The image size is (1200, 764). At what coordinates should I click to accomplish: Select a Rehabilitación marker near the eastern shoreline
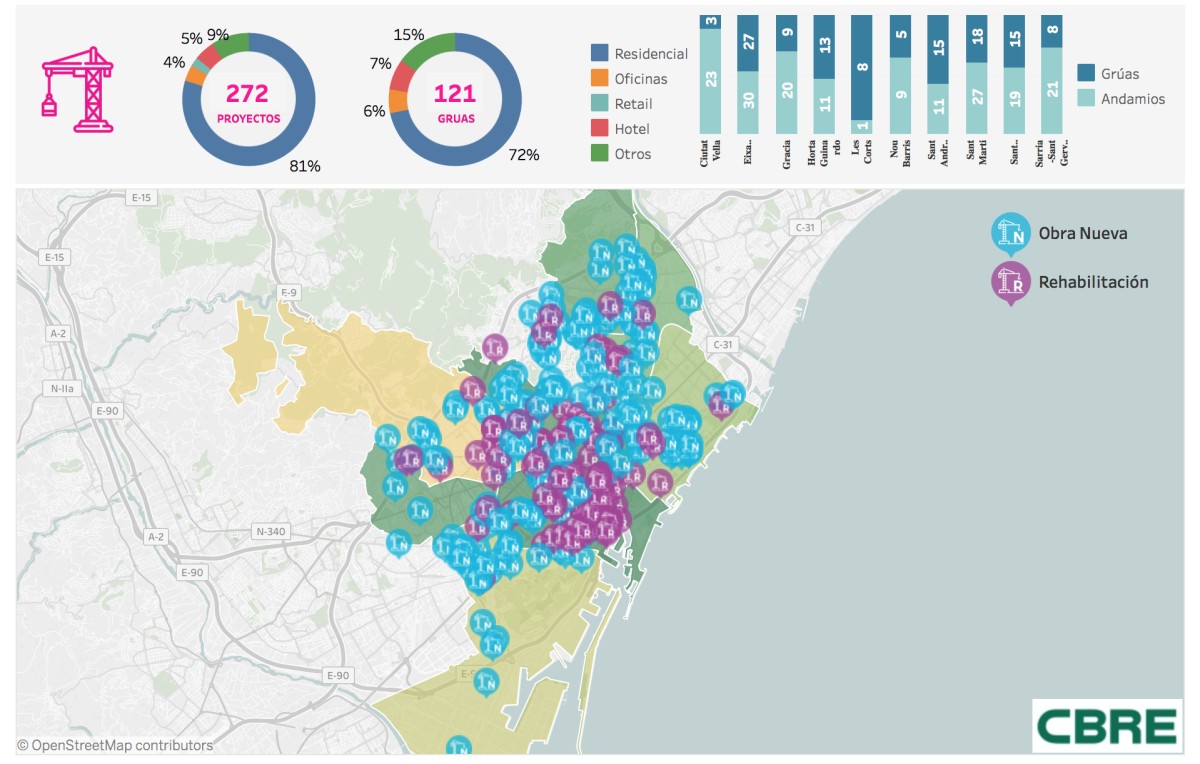661,483
